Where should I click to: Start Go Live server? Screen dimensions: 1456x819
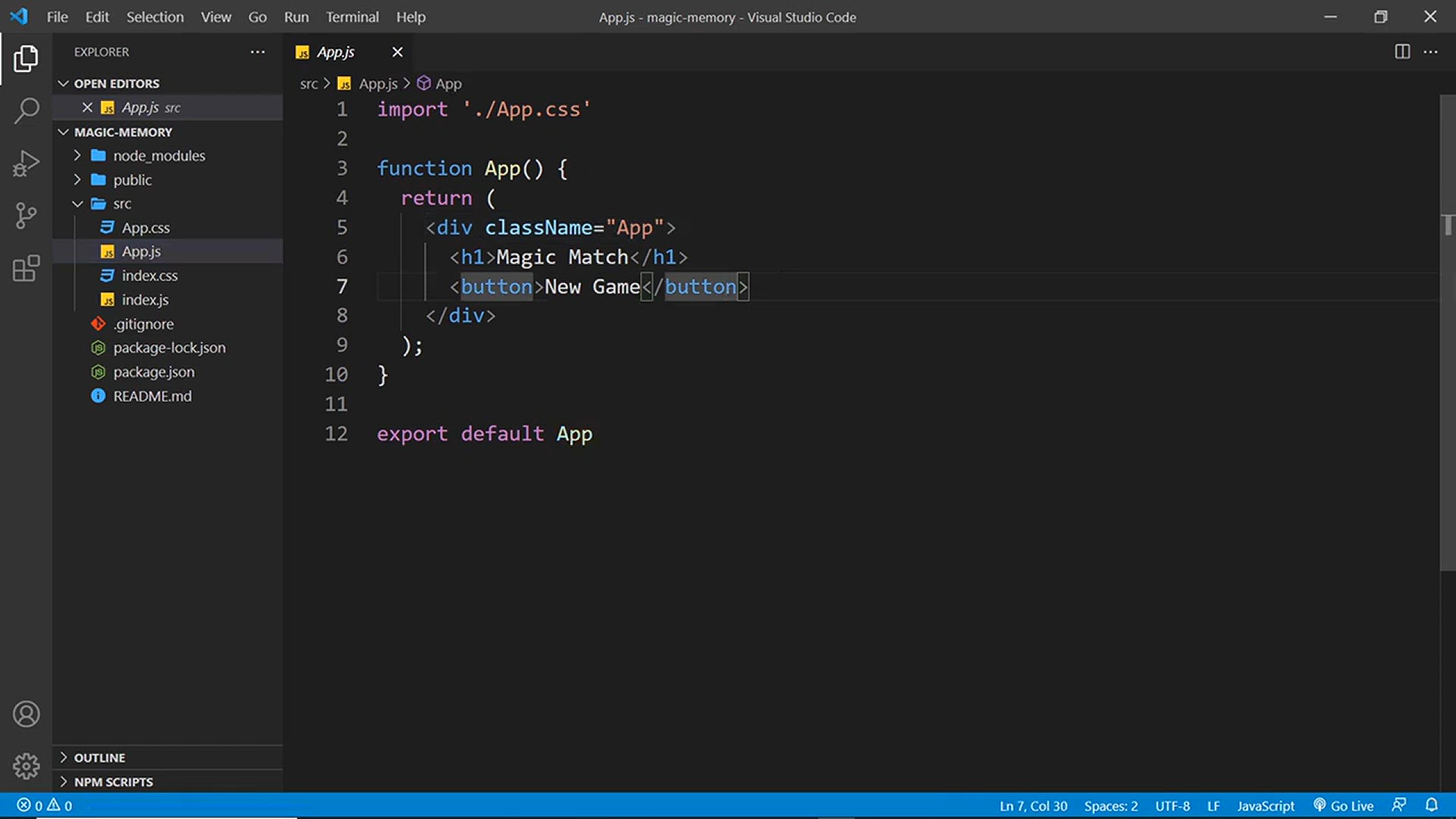click(x=1344, y=805)
